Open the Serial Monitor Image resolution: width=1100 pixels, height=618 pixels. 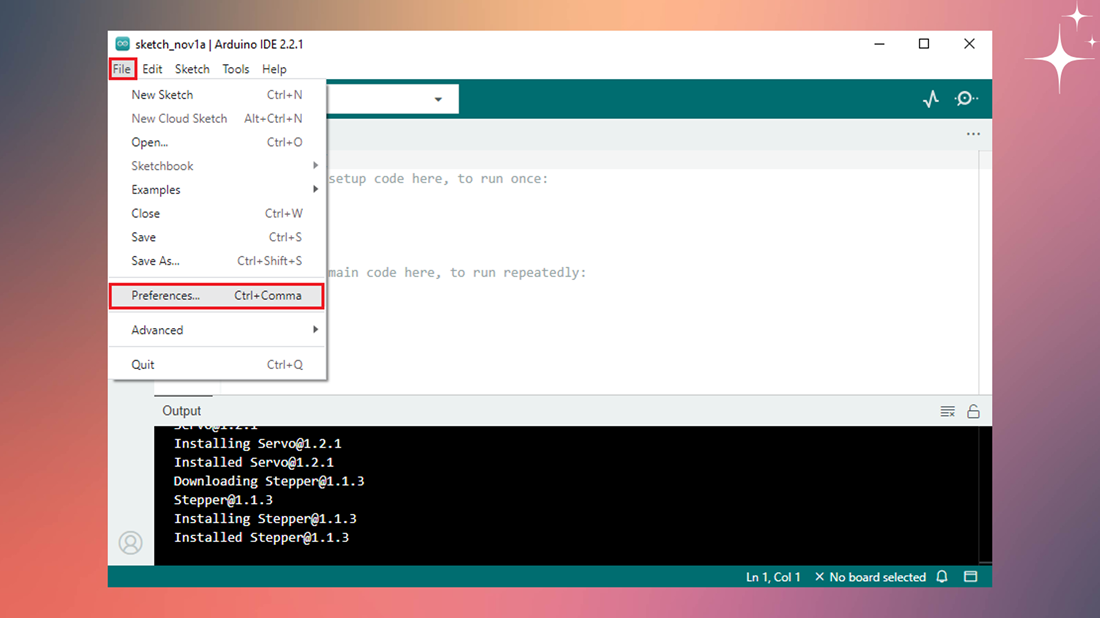tap(966, 99)
